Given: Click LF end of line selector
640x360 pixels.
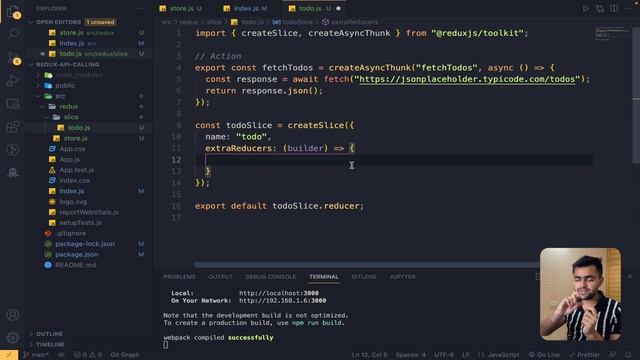Looking at the screenshot, I should 466,355.
